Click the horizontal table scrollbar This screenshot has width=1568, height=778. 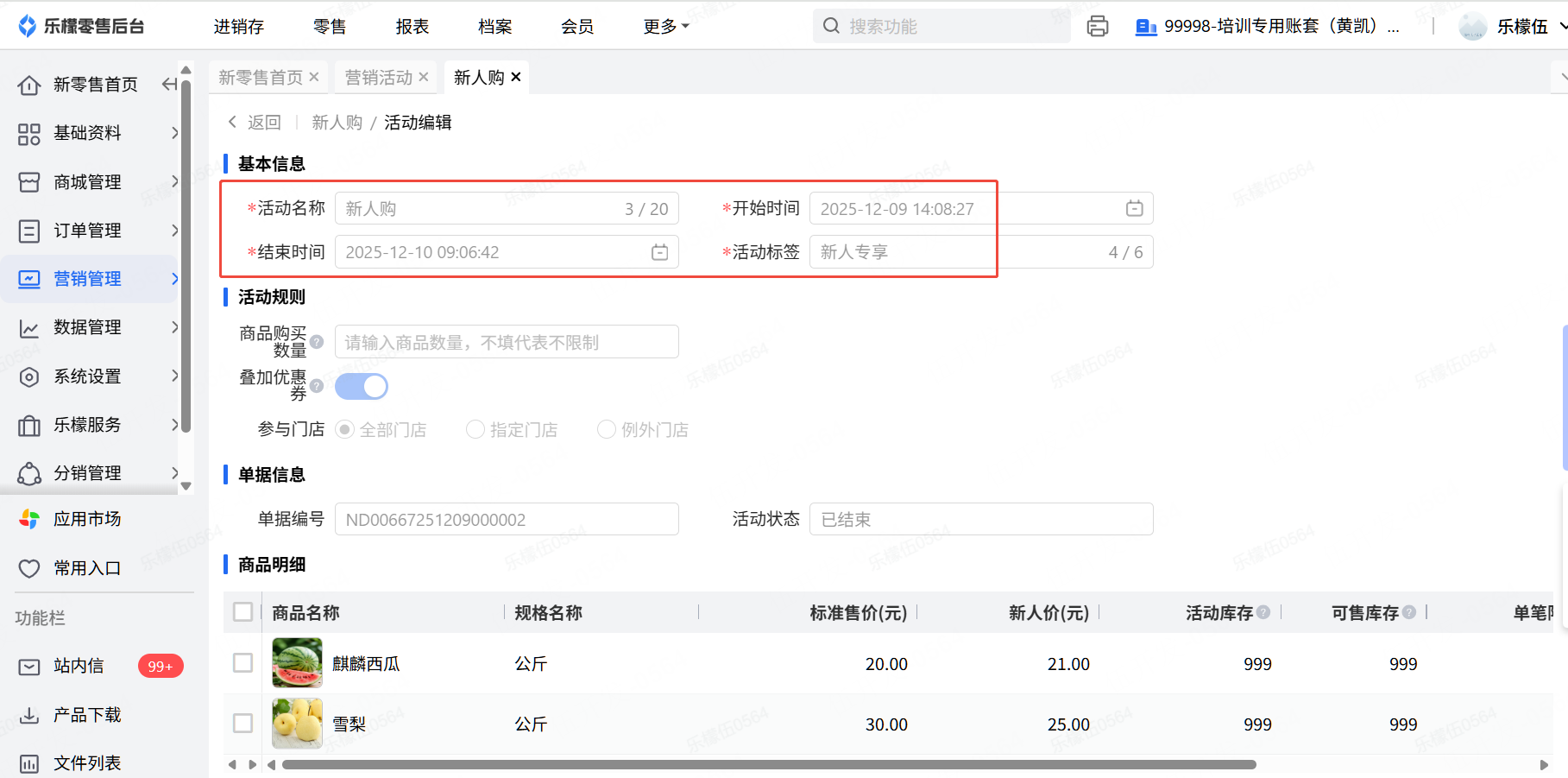[768, 764]
